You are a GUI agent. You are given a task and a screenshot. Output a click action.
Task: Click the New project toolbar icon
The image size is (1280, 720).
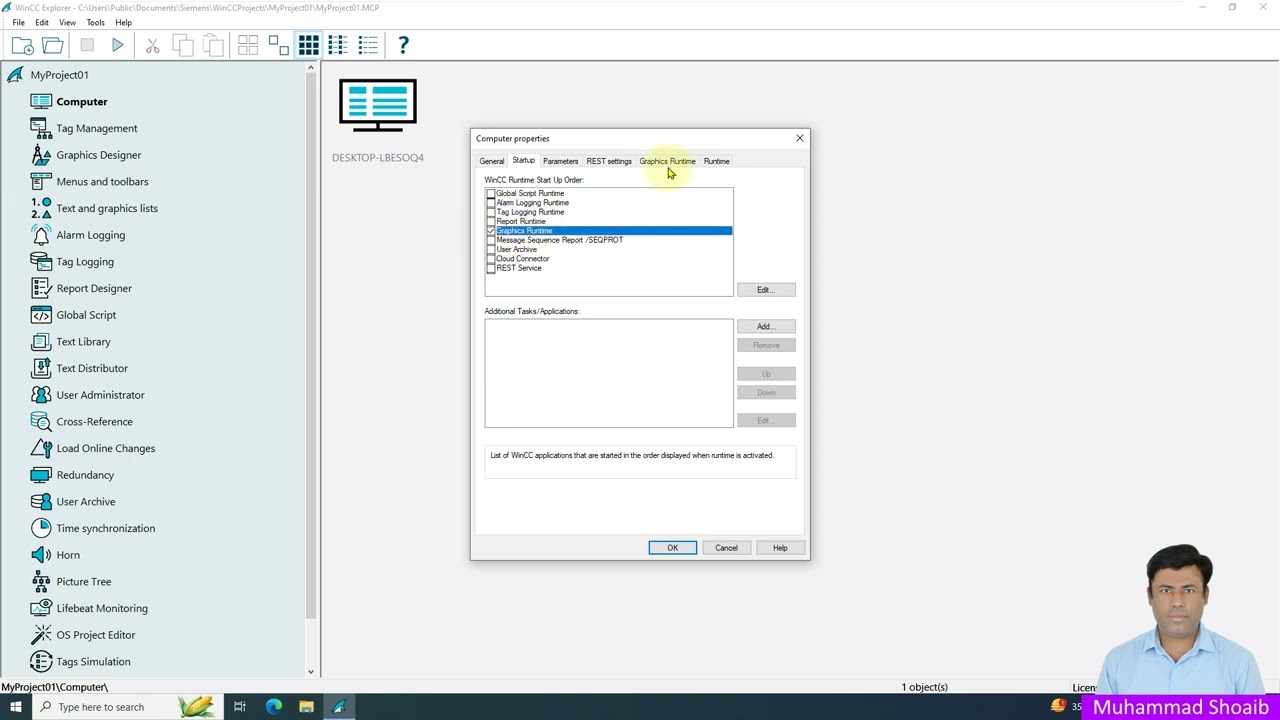pos(22,45)
